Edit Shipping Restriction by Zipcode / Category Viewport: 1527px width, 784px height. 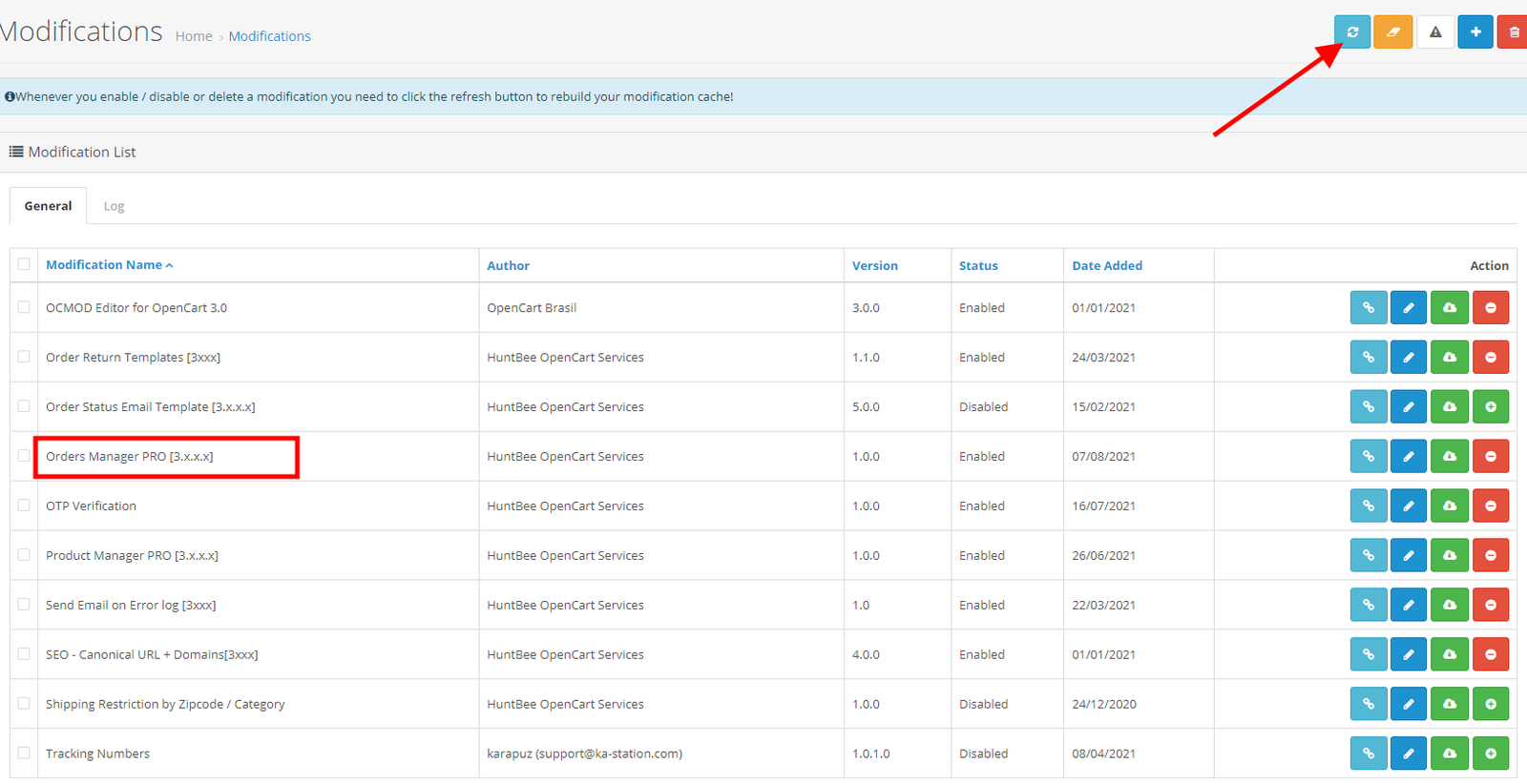pos(1409,704)
